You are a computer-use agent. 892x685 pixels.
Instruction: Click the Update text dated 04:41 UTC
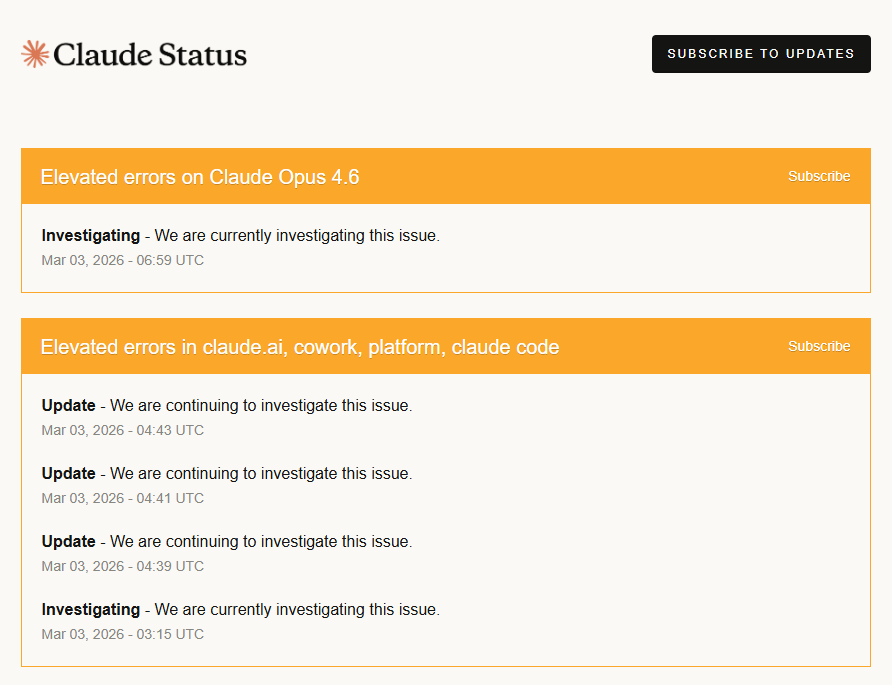(227, 473)
